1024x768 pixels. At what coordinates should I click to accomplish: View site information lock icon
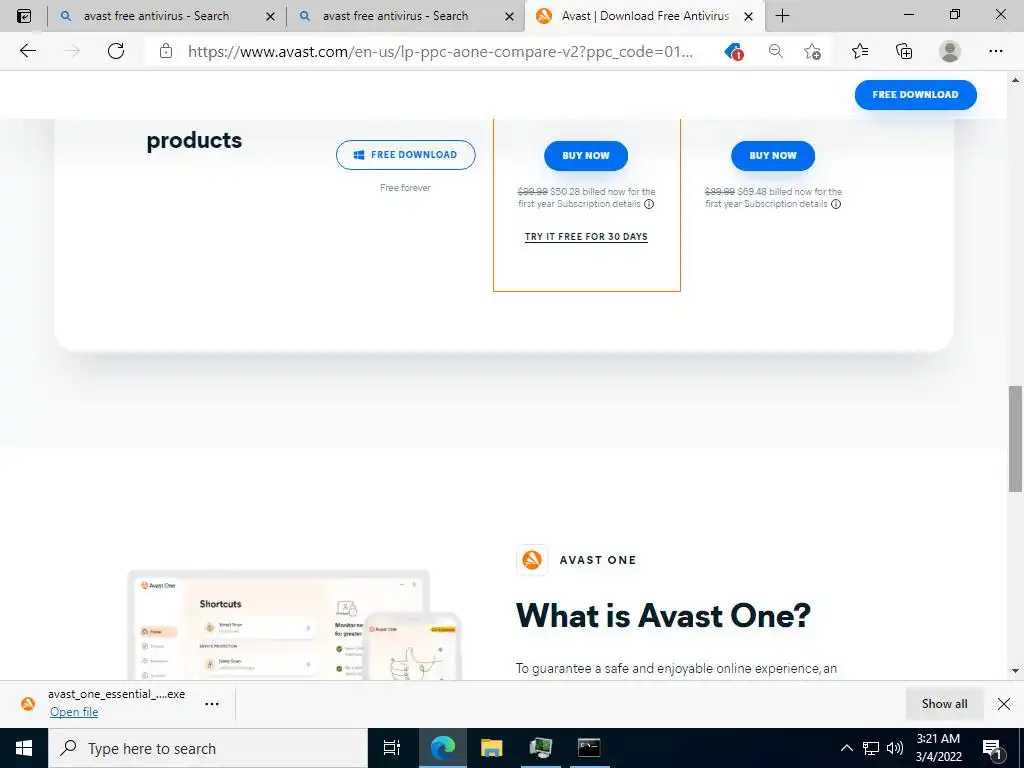[x=166, y=51]
